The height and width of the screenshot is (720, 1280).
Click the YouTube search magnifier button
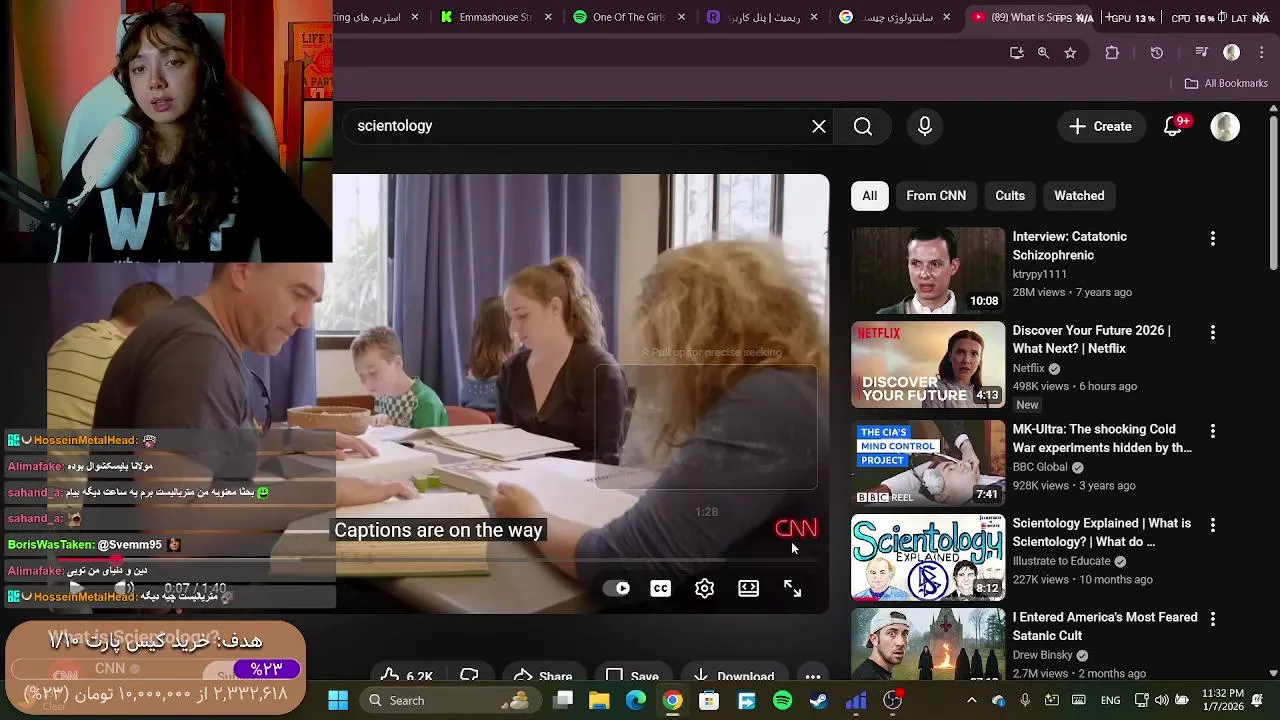click(x=863, y=126)
